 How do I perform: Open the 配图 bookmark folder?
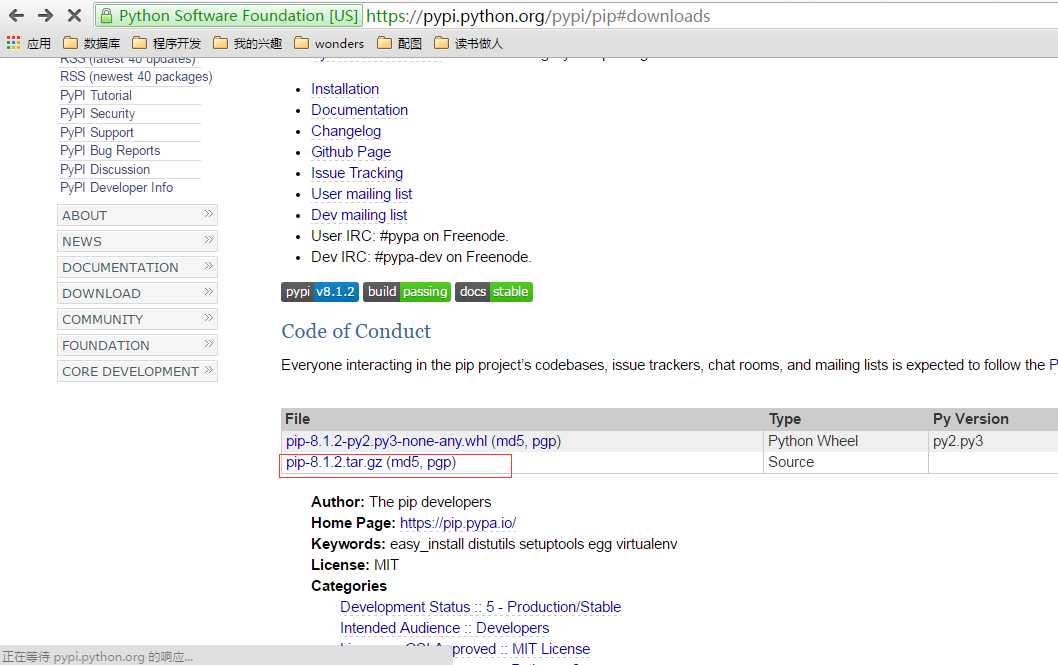click(x=399, y=43)
